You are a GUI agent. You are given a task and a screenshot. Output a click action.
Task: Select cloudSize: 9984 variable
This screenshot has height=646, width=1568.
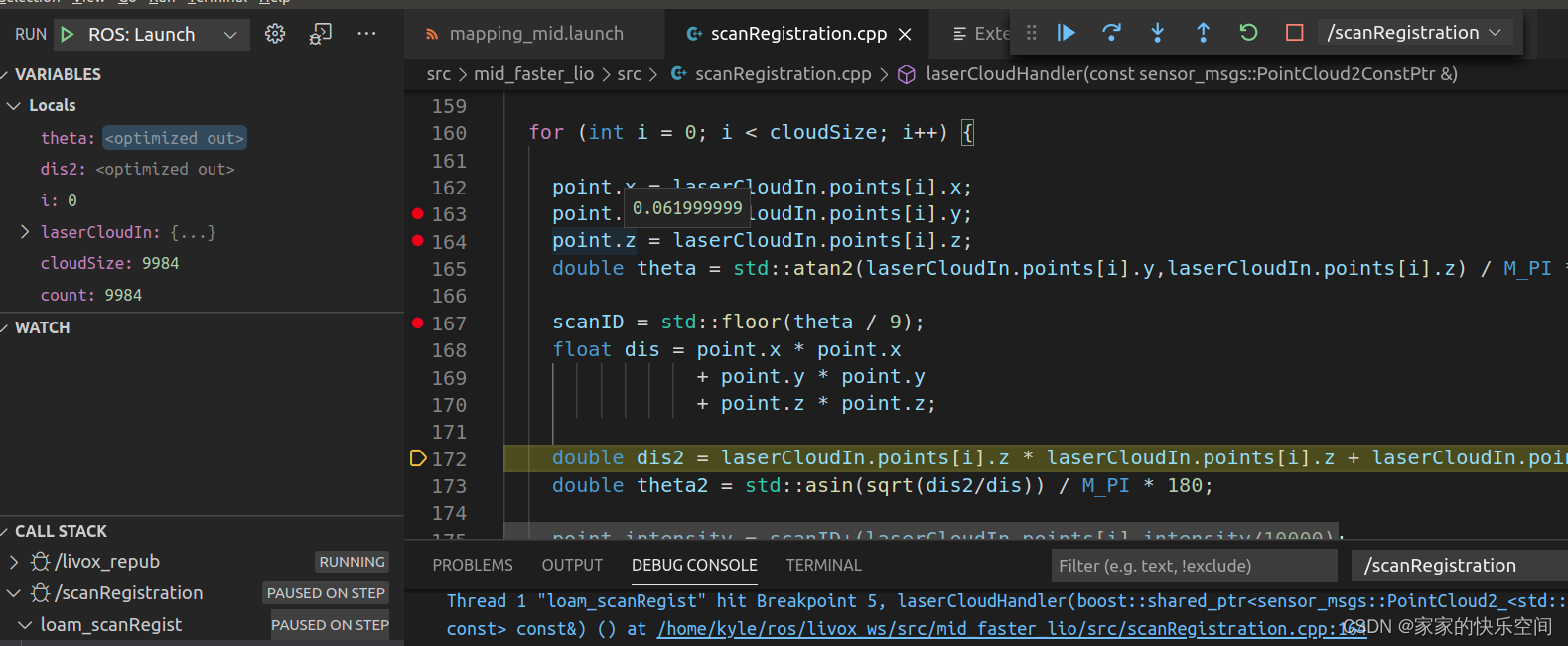pos(202,264)
